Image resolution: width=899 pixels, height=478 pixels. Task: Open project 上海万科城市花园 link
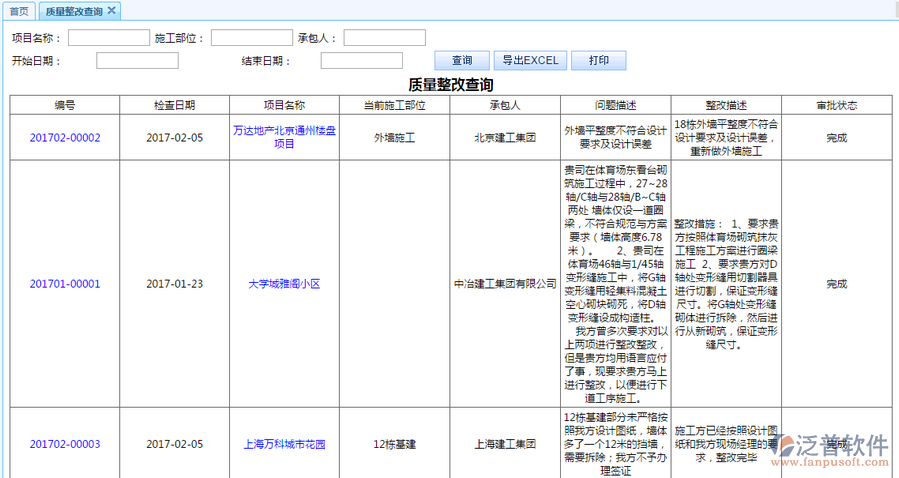point(284,444)
